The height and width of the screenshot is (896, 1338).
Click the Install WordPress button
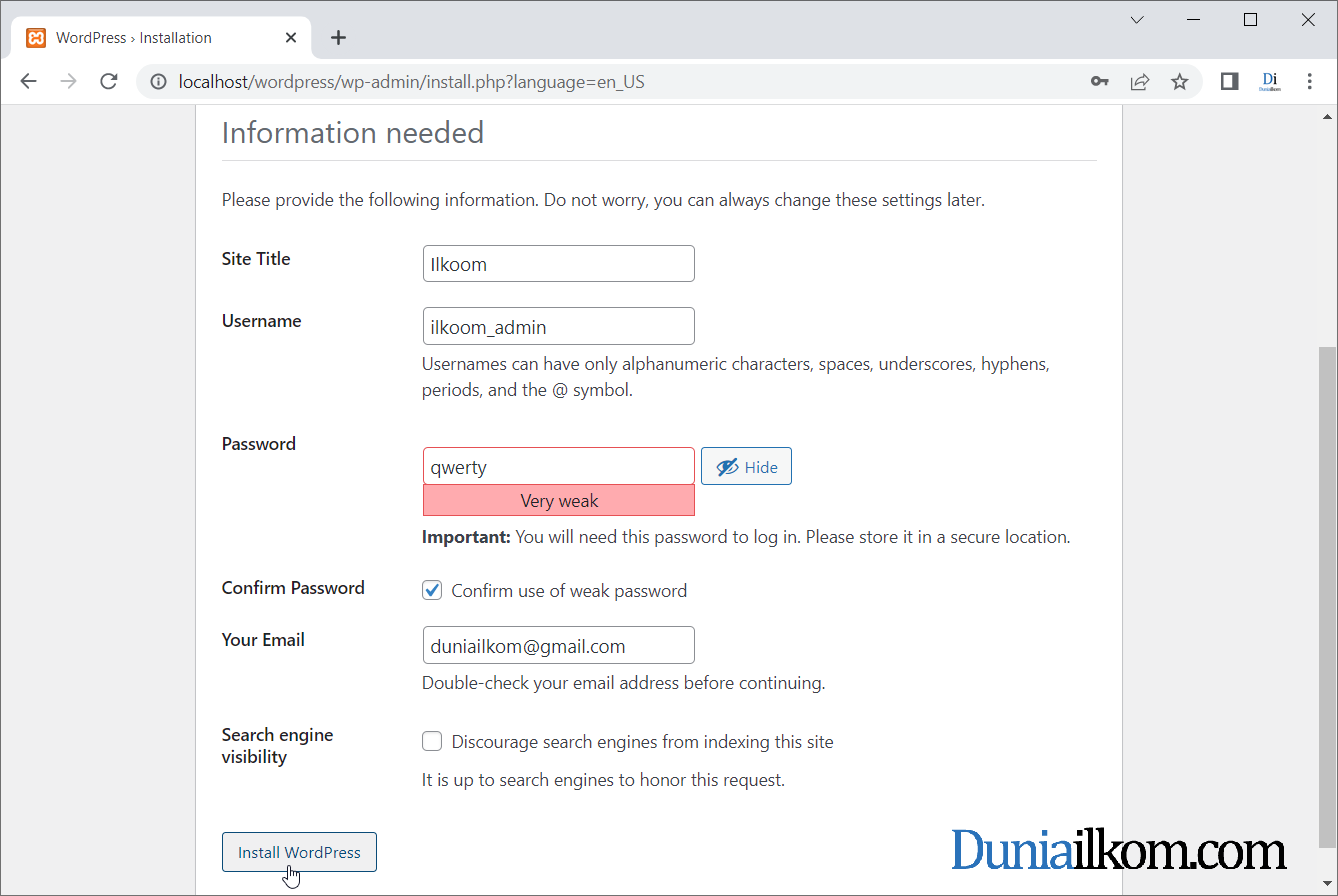click(299, 852)
